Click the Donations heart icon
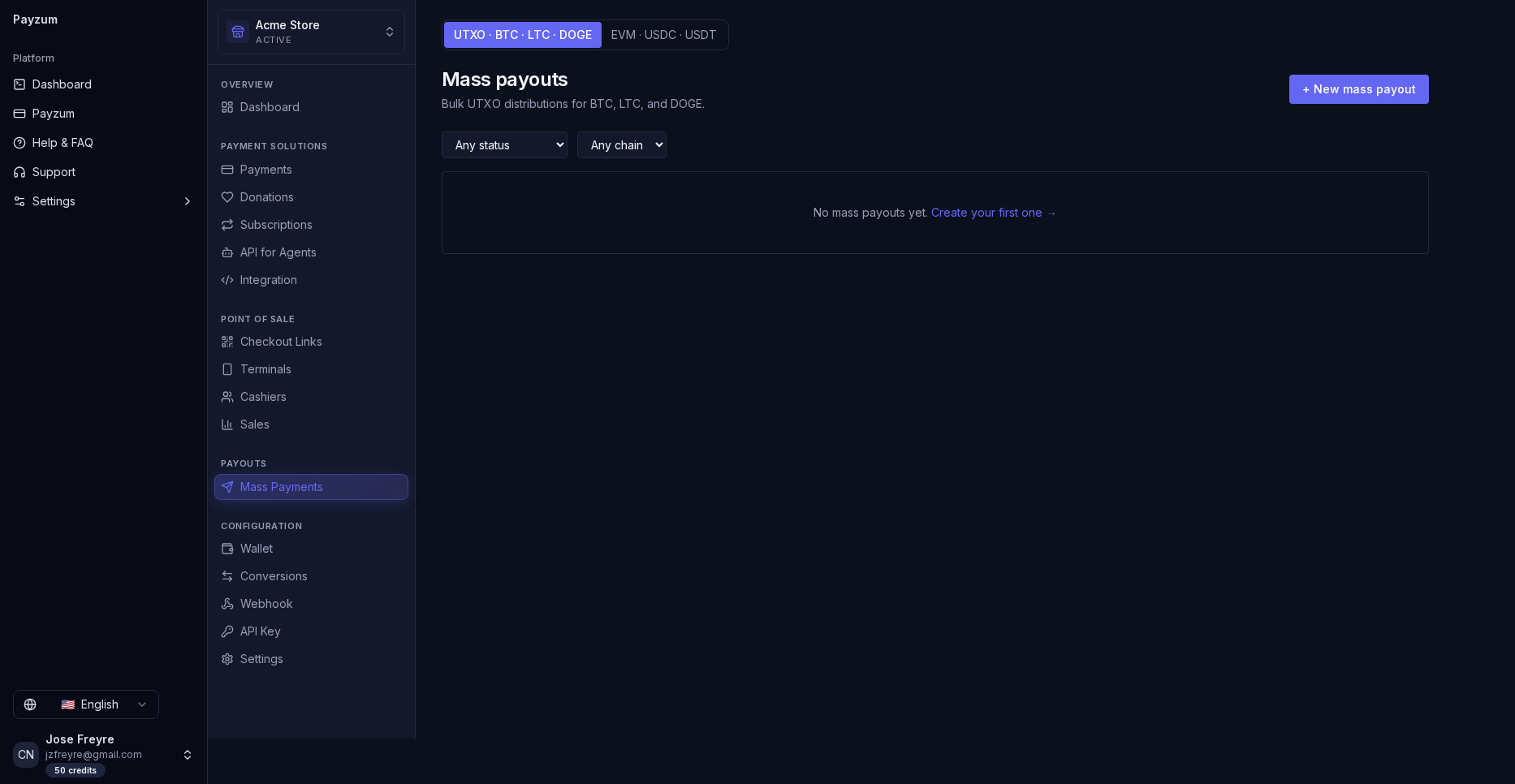Viewport: 1515px width, 784px height. [227, 197]
